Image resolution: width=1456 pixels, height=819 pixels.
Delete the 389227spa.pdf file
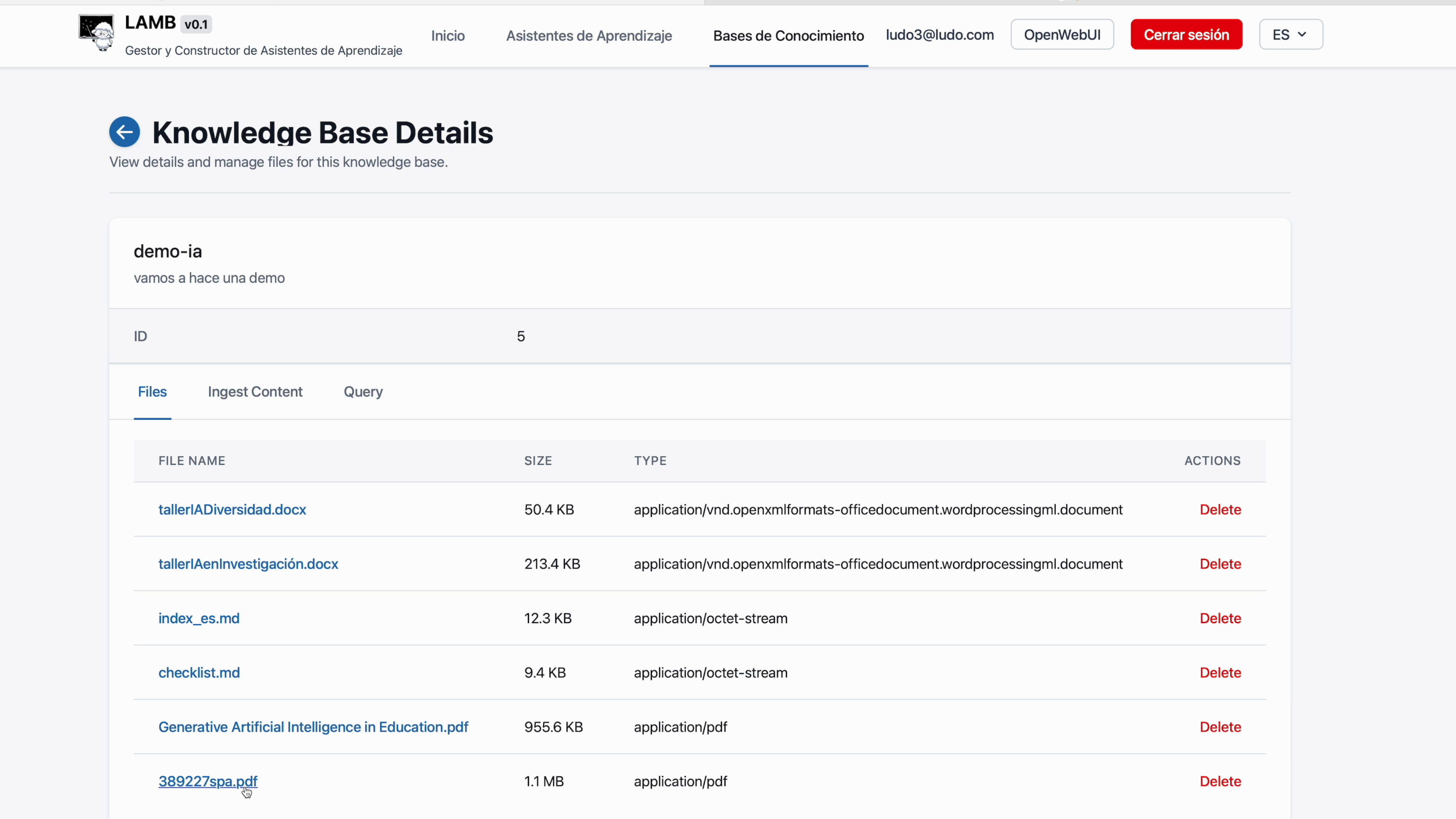pyautogui.click(x=1220, y=781)
